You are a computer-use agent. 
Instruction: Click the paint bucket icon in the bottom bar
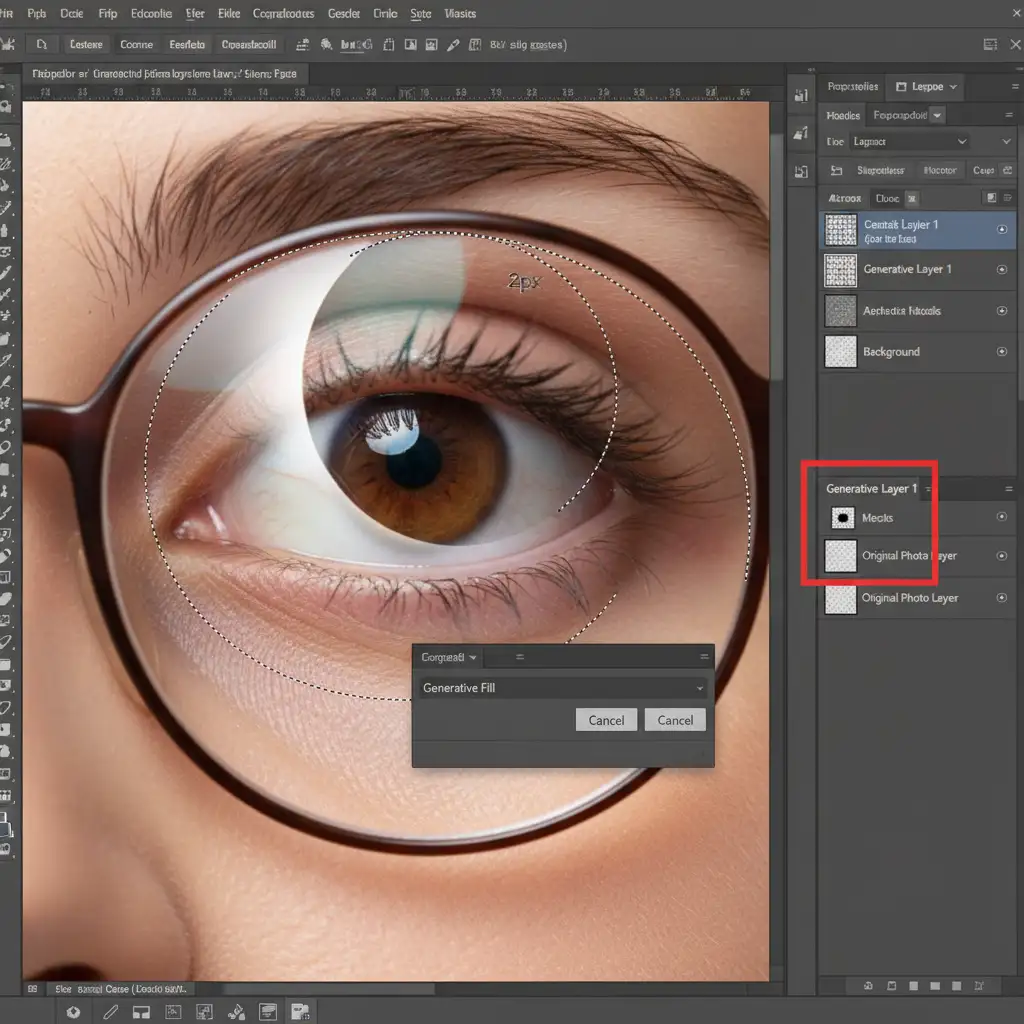[x=237, y=1012]
